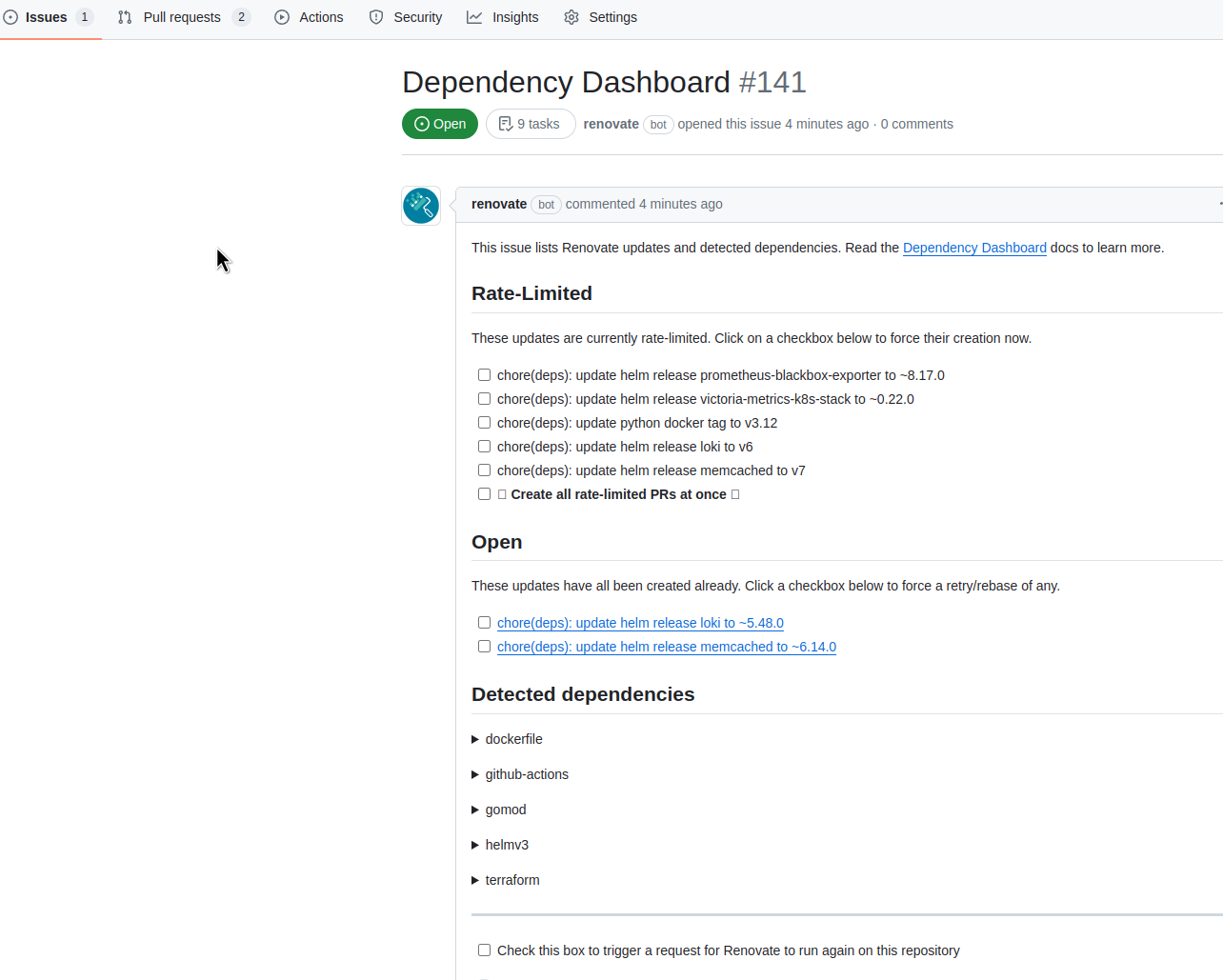Expand the gomod dependencies list

coord(474,810)
